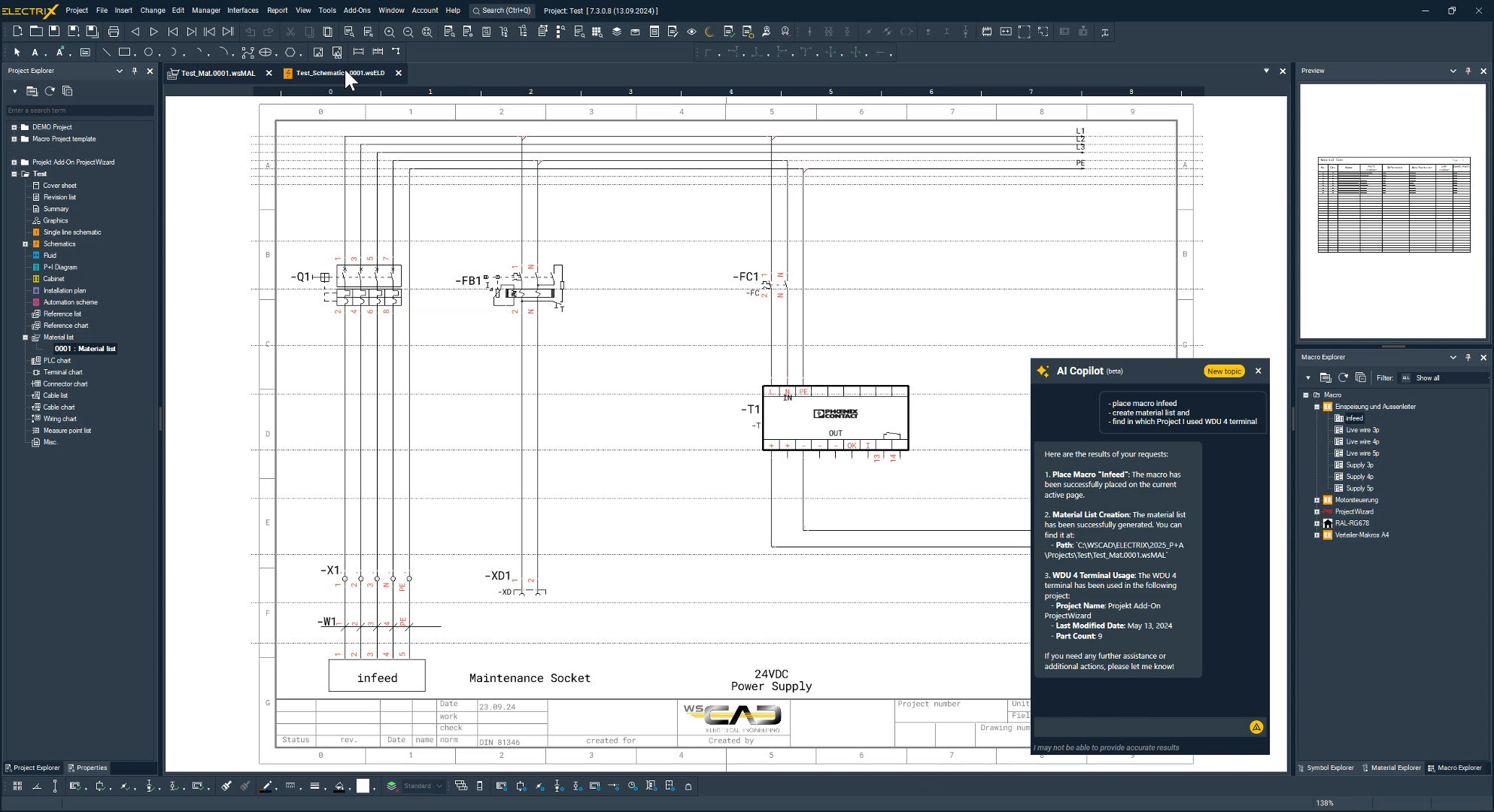Expand the Schematics tree node
The image size is (1494, 812).
click(25, 244)
